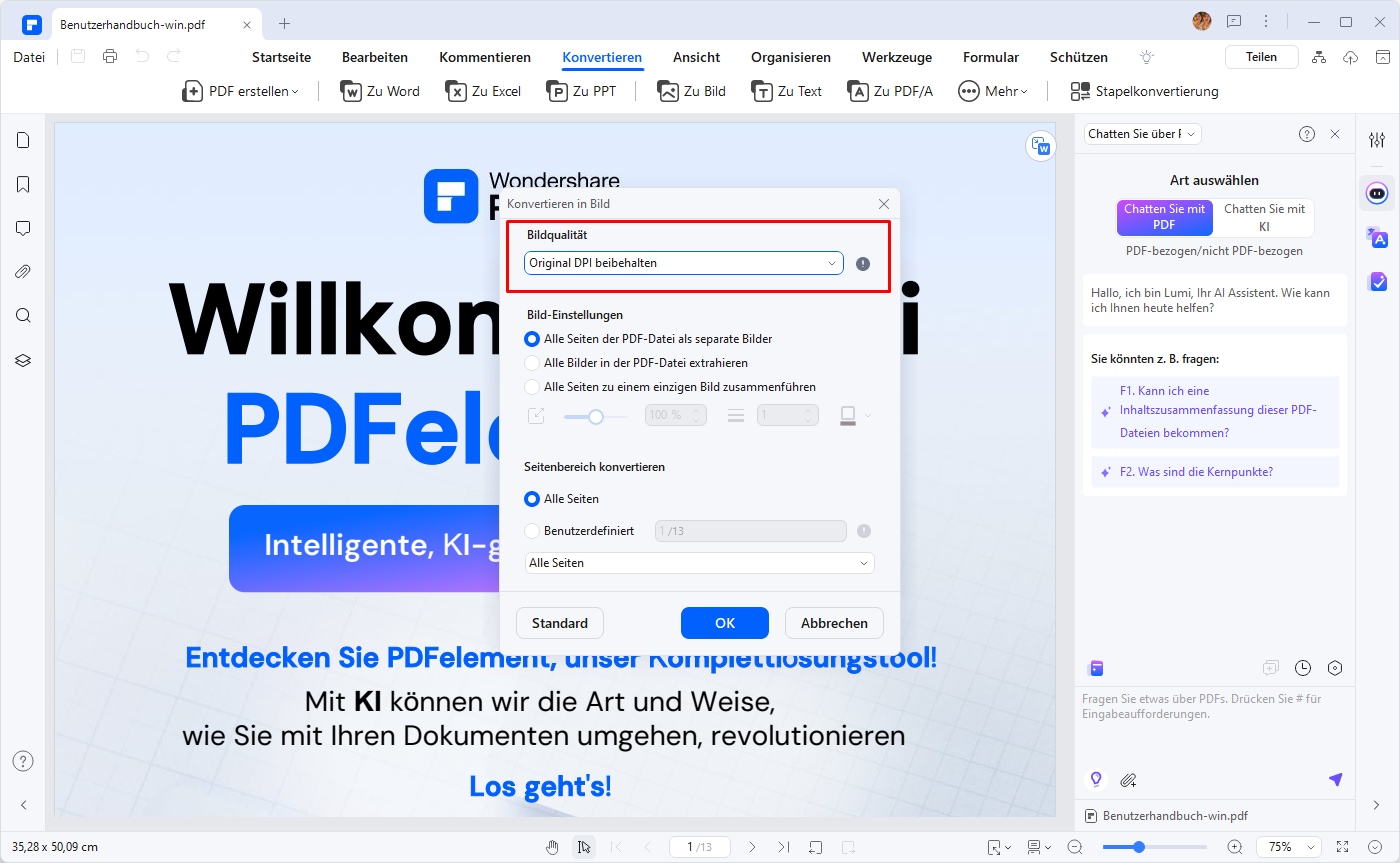The height and width of the screenshot is (863, 1400).
Task: Open the selection mode dropdown in status bar
Action: click(999, 847)
